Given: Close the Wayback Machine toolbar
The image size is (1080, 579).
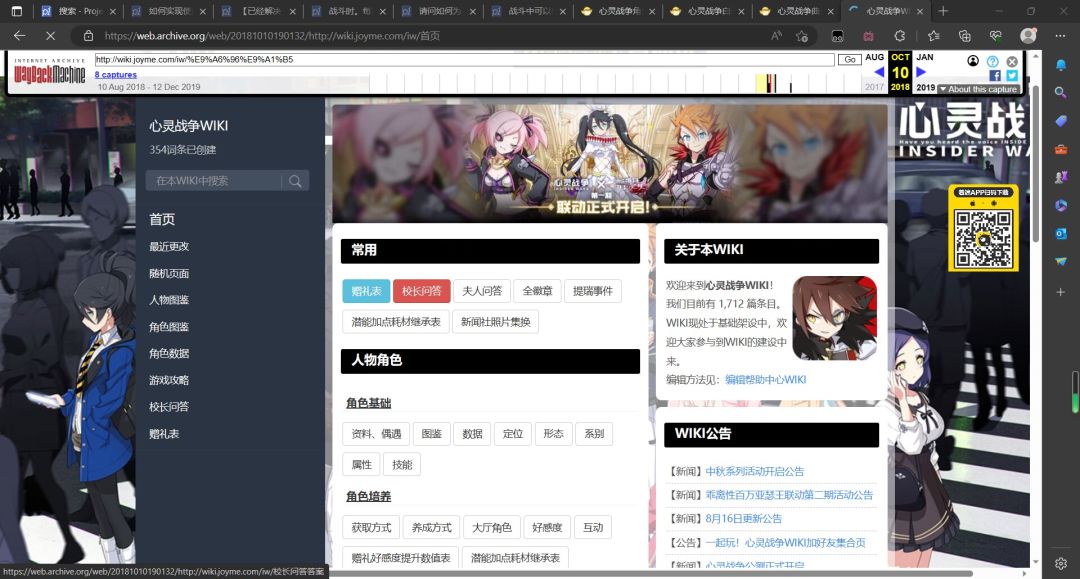Looking at the screenshot, I should pyautogui.click(x=1012, y=61).
